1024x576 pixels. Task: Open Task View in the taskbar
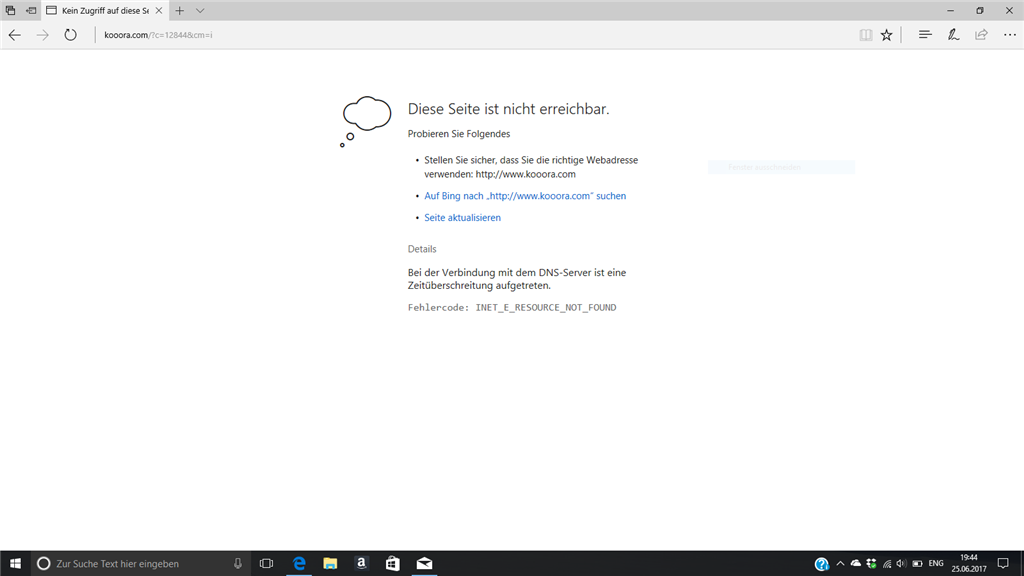point(266,564)
